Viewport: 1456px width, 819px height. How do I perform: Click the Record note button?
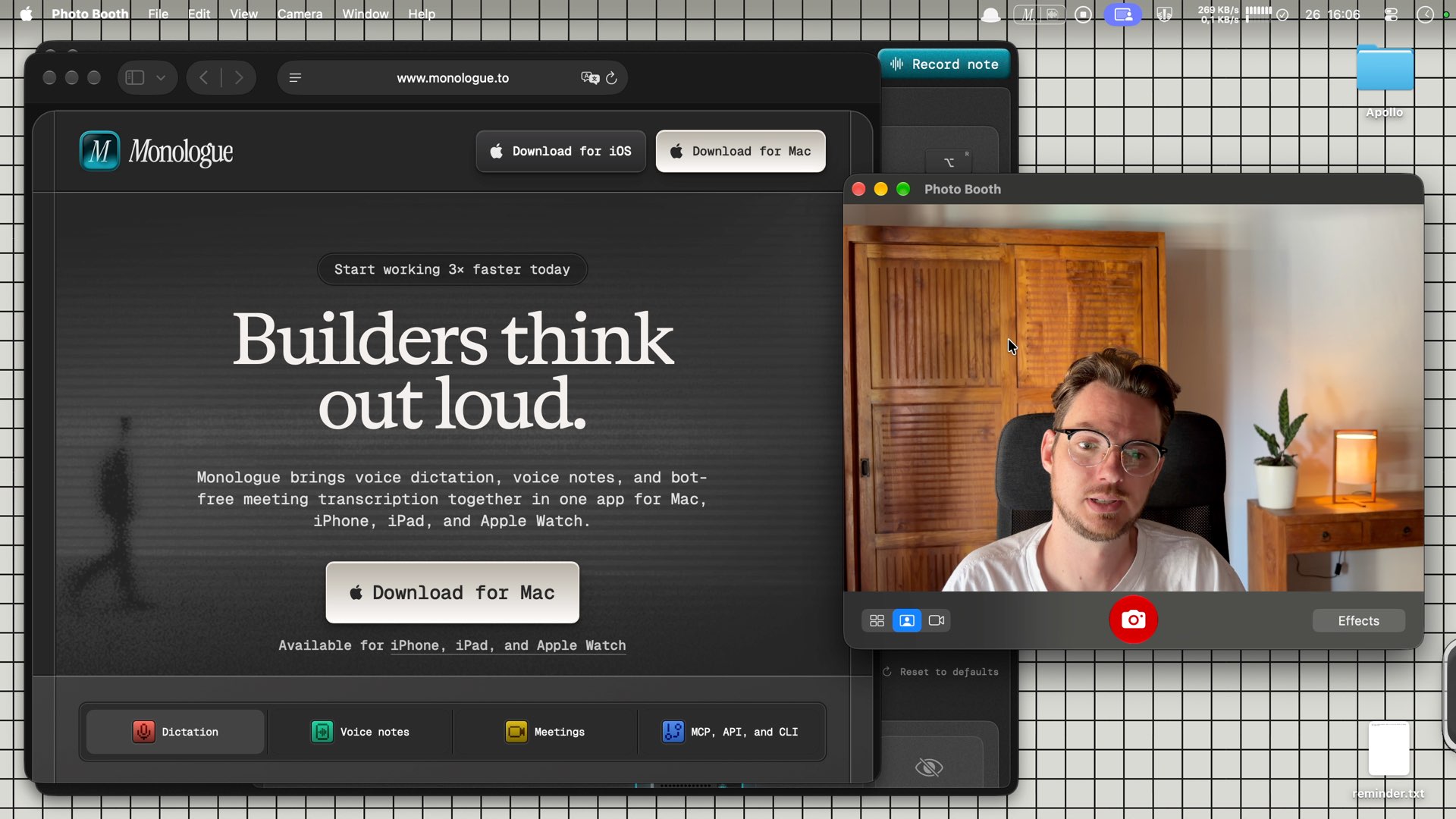(944, 64)
